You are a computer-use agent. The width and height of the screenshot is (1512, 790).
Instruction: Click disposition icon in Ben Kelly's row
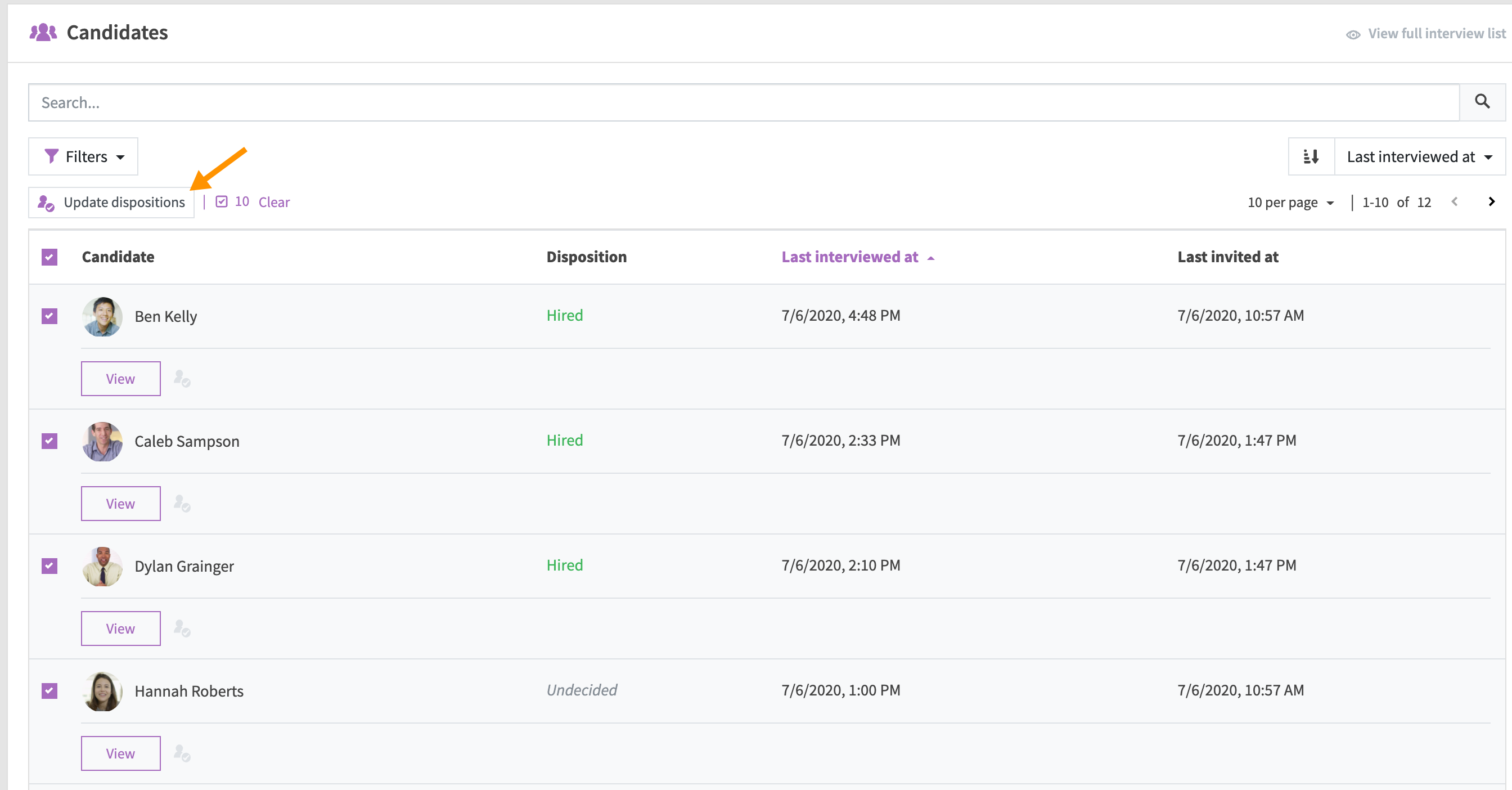click(x=182, y=379)
